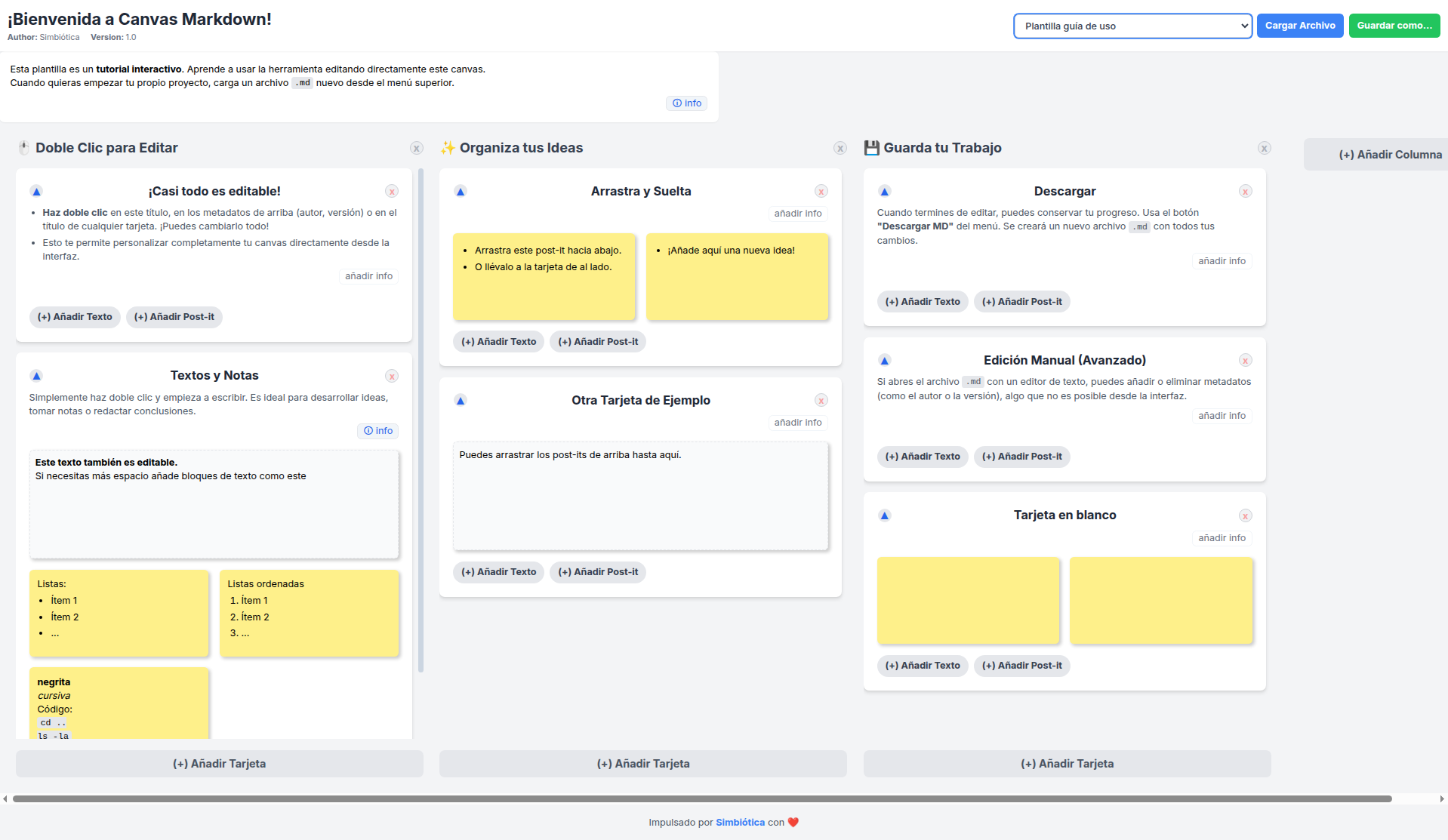Viewport: 1448px width, 840px height.
Task: Add a card under "Organiza tus Ideas"
Action: [x=642, y=763]
